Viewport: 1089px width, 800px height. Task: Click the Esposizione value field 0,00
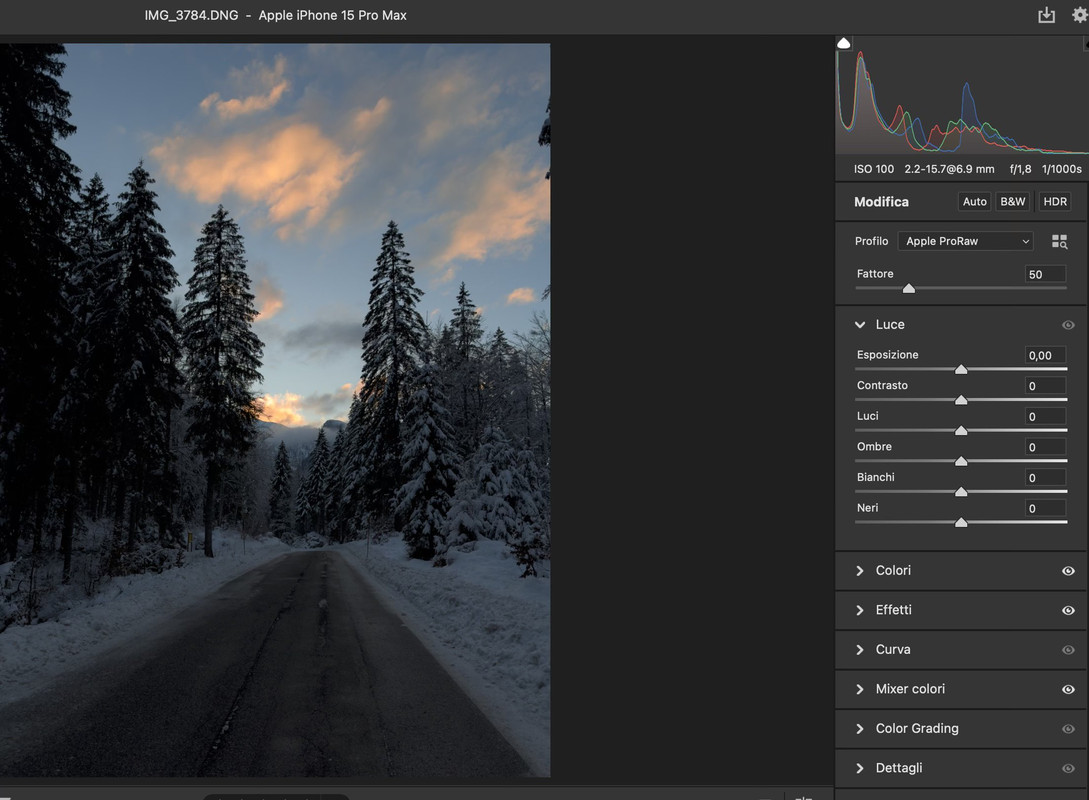(1045, 355)
